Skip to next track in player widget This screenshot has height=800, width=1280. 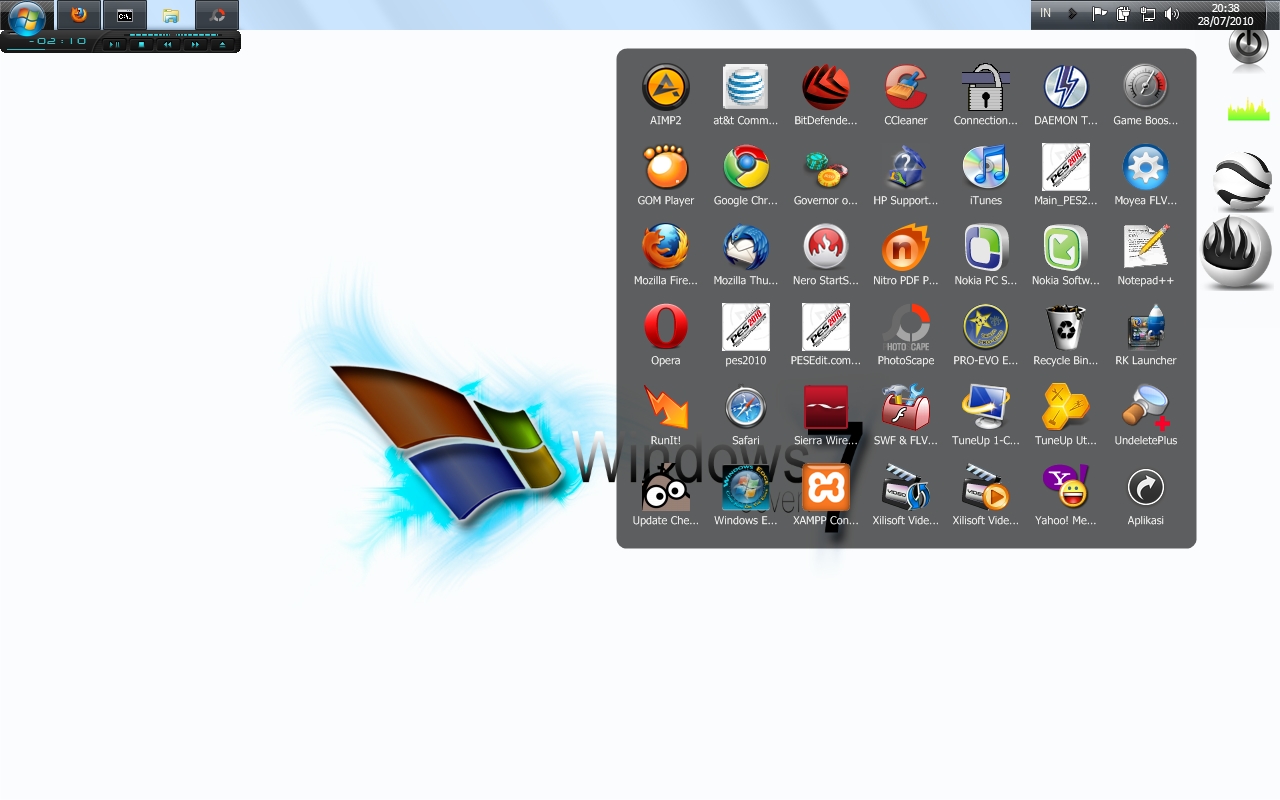[195, 44]
